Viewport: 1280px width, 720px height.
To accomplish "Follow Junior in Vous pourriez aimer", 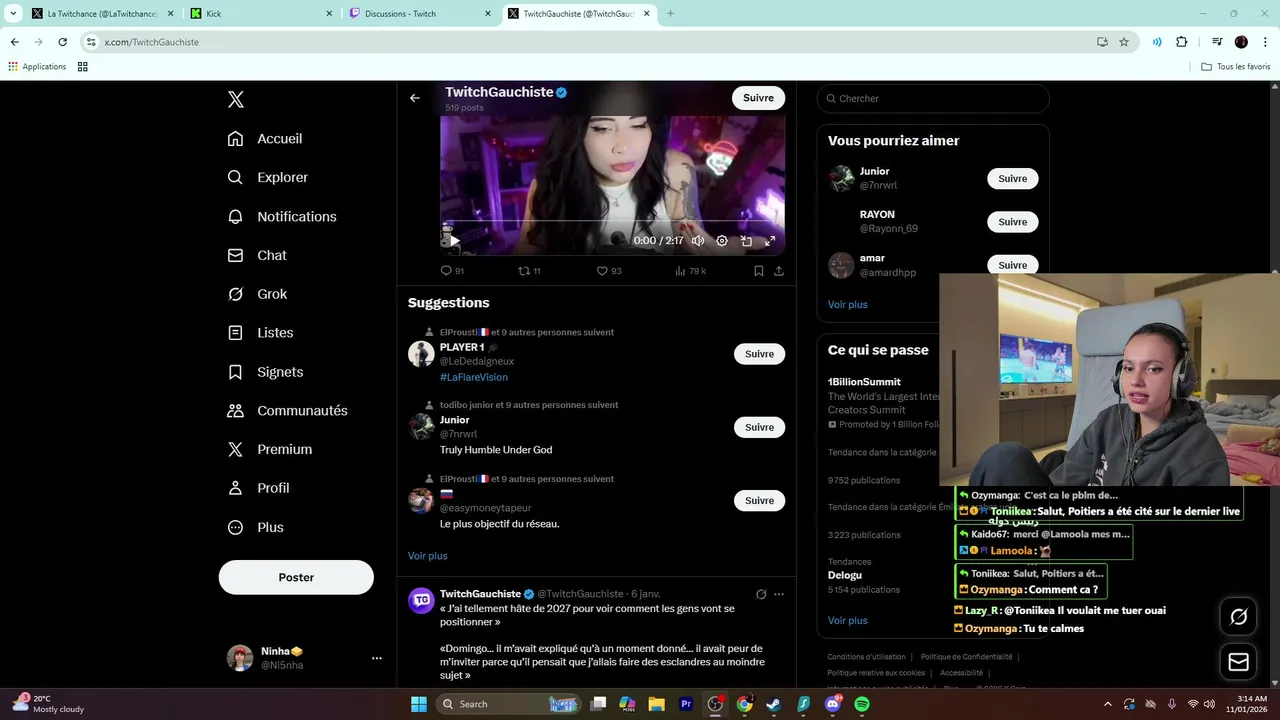I will 1012,178.
